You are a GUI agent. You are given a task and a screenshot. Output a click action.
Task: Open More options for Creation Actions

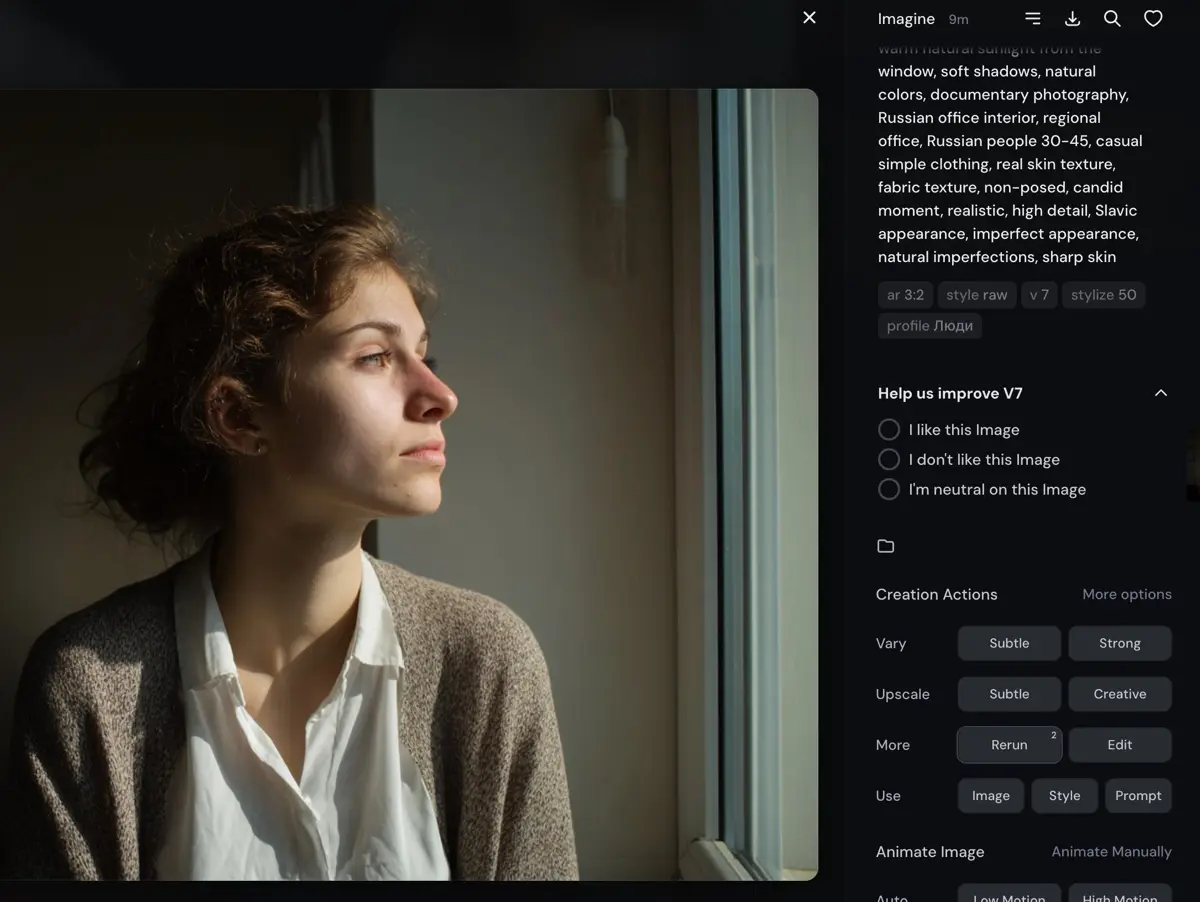[x=1126, y=594]
